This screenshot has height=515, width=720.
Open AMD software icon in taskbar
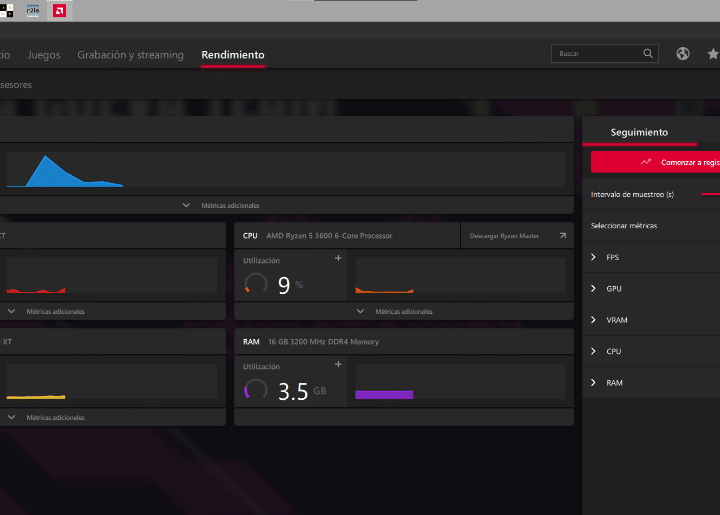pyautogui.click(x=60, y=11)
